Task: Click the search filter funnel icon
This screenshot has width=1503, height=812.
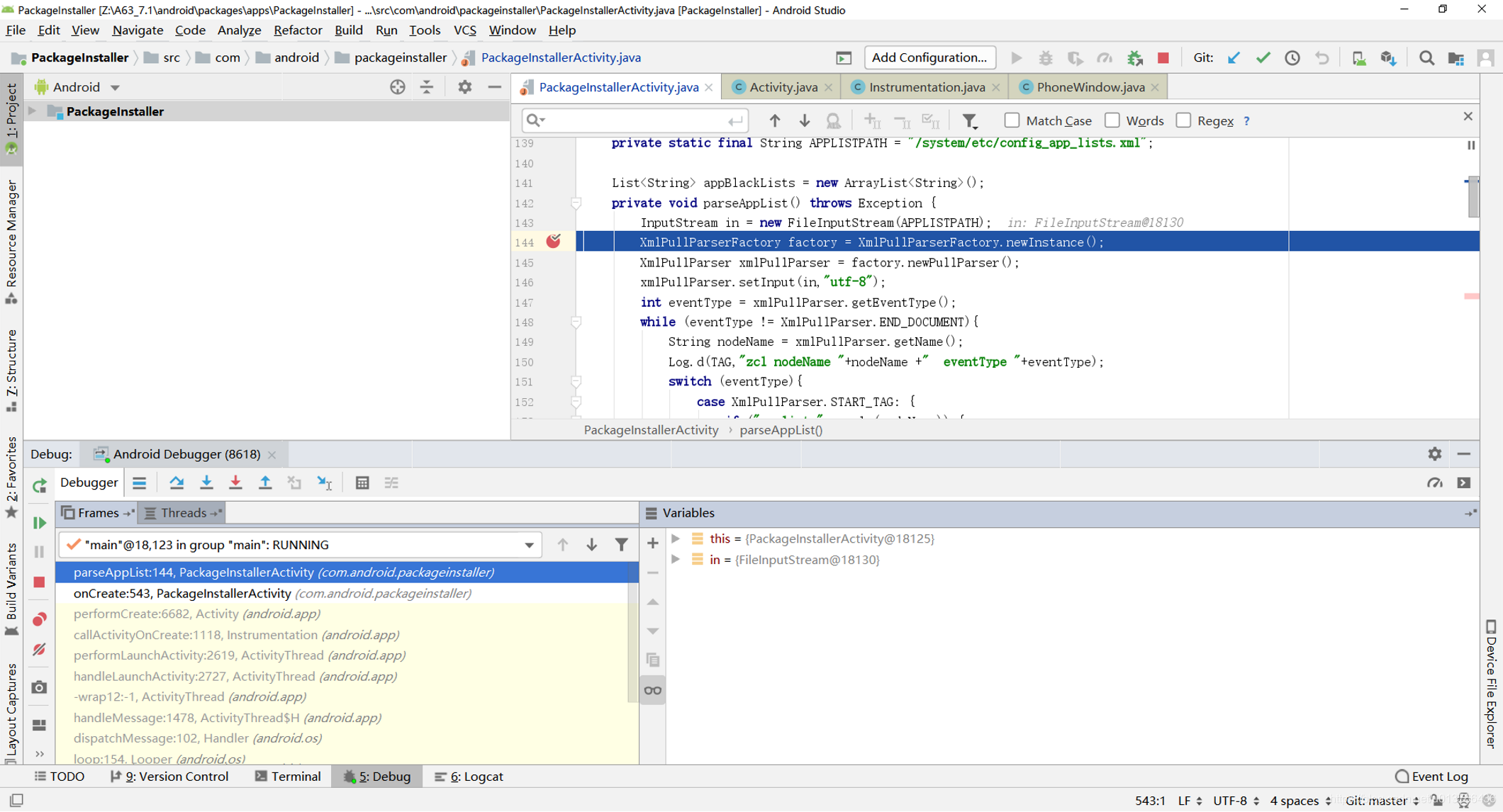Action: tap(969, 121)
